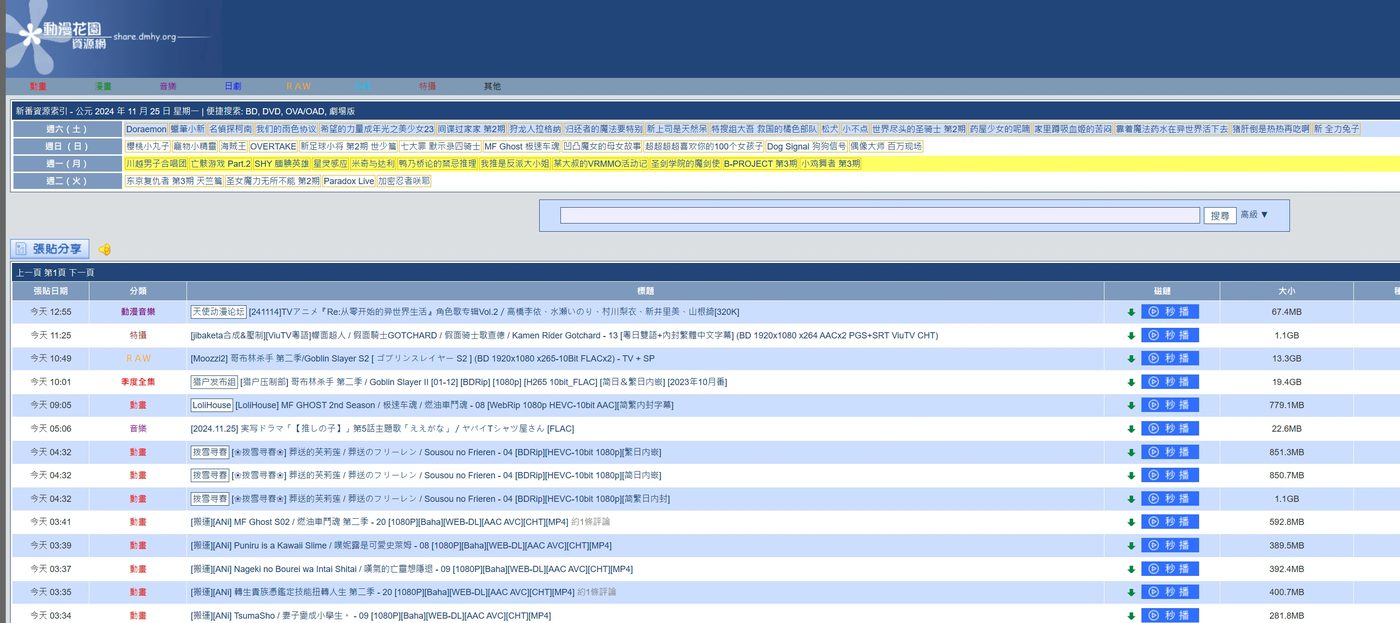Viewport: 1400px width, 623px height.
Task: Click the 張貼分享 post button
Action: point(50,249)
